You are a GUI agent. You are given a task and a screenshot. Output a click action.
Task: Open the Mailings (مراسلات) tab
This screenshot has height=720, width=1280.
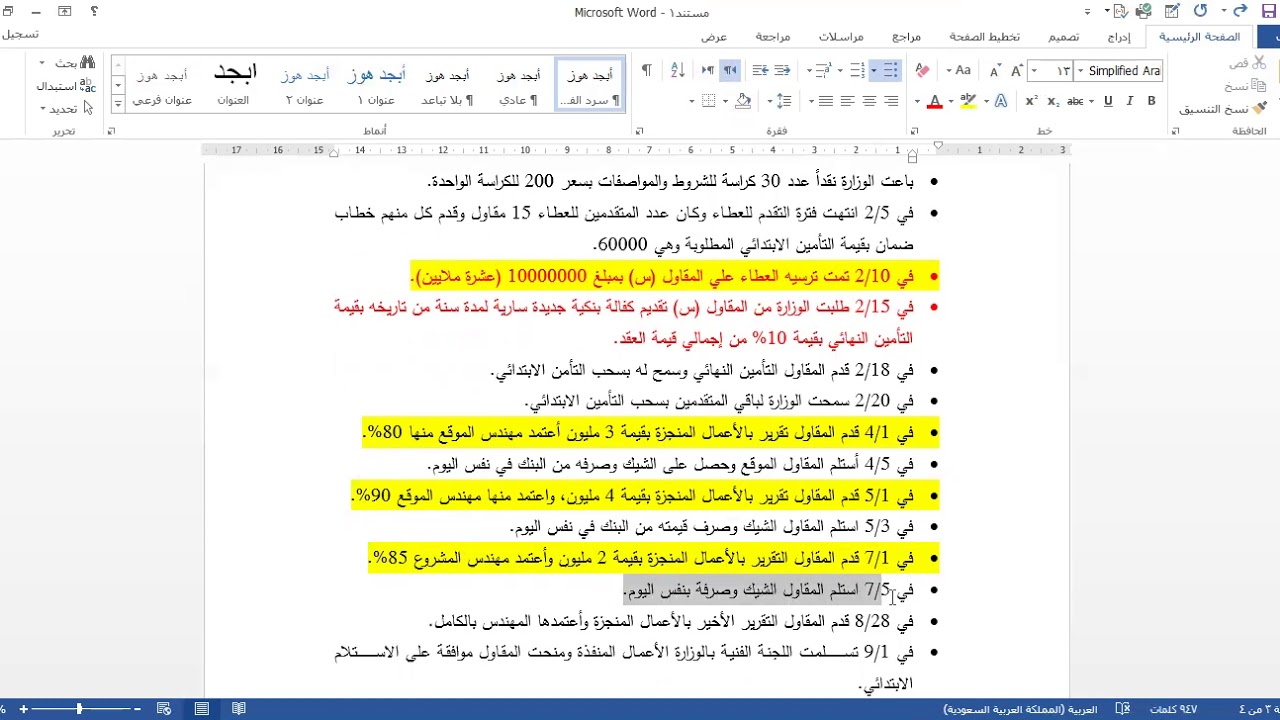[x=841, y=37]
